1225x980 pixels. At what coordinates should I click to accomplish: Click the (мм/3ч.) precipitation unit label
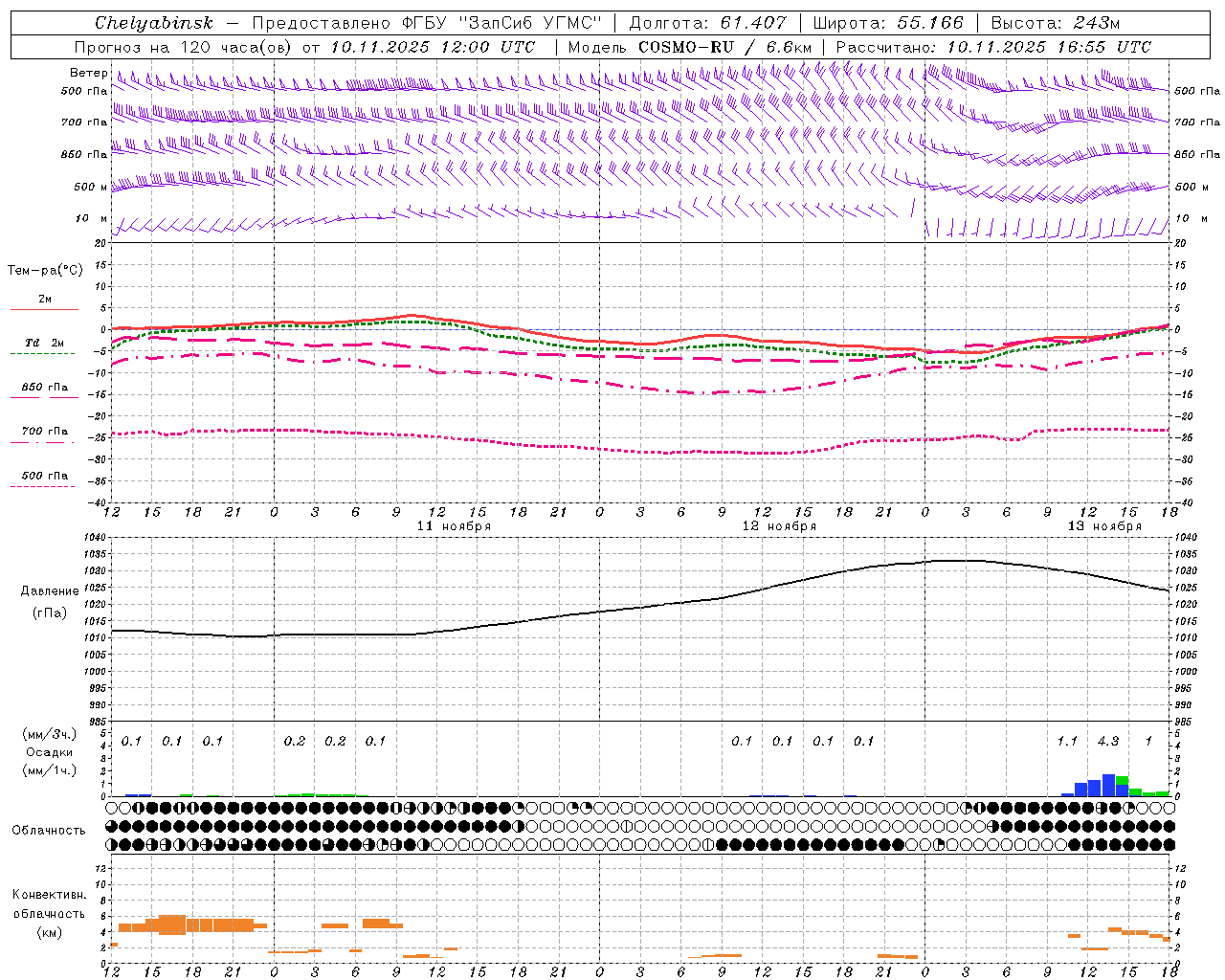click(49, 734)
